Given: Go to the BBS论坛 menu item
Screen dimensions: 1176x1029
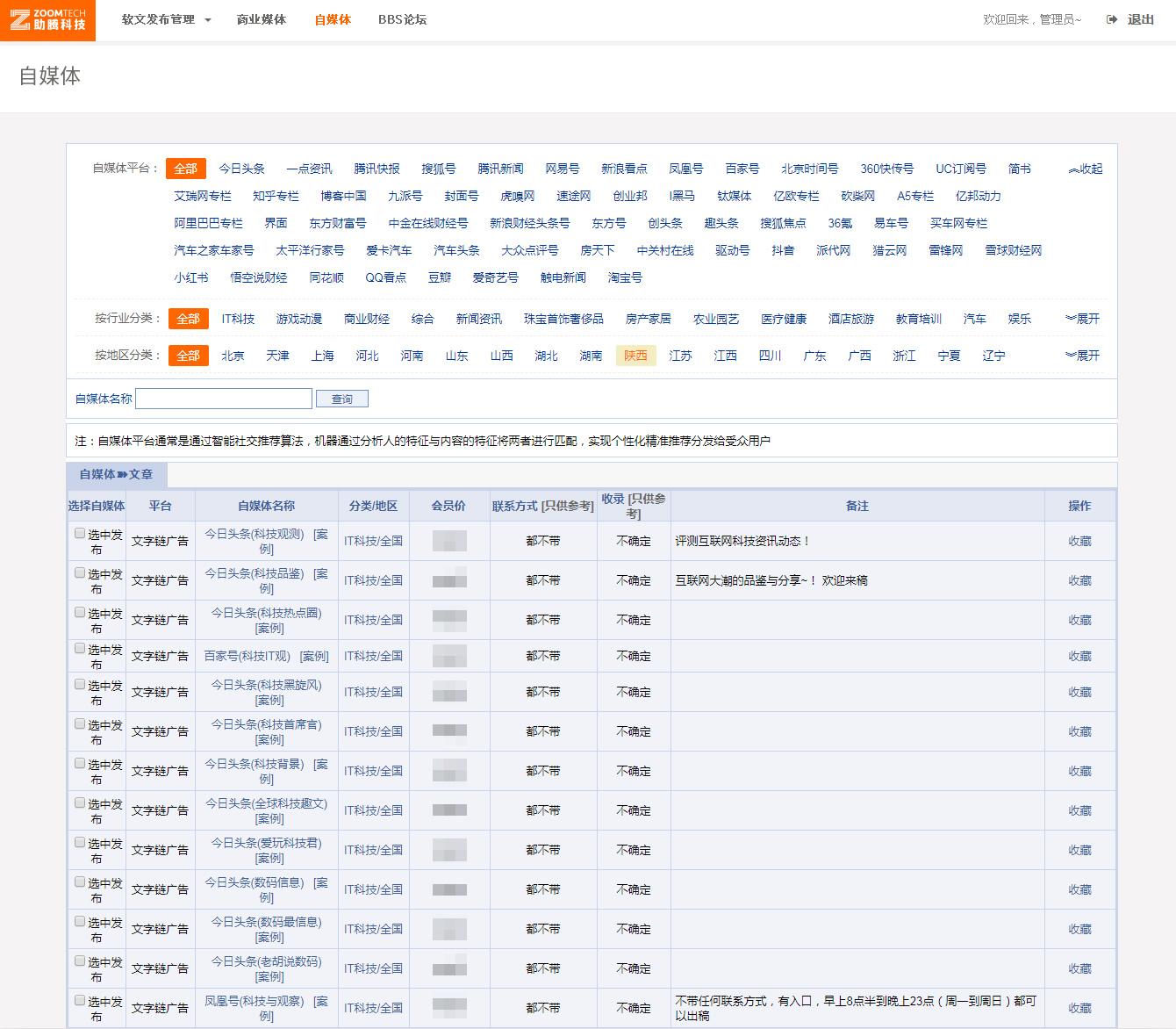Looking at the screenshot, I should click(x=402, y=19).
